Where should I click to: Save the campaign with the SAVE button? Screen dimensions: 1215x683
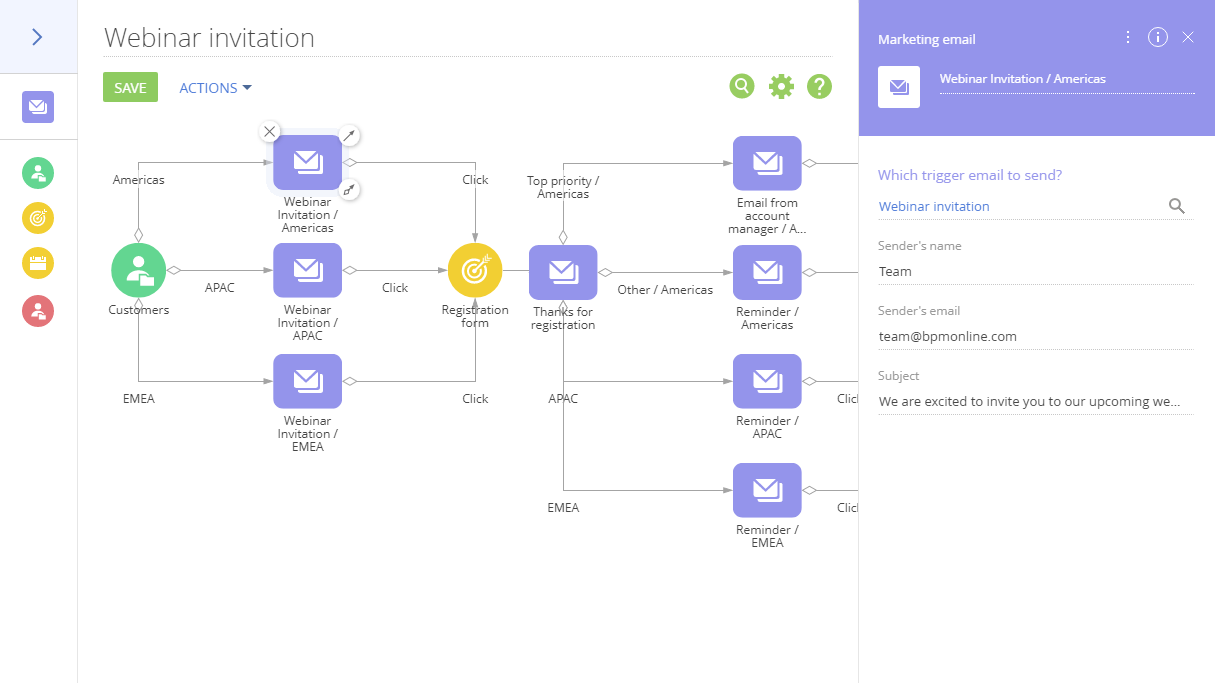[x=130, y=88]
